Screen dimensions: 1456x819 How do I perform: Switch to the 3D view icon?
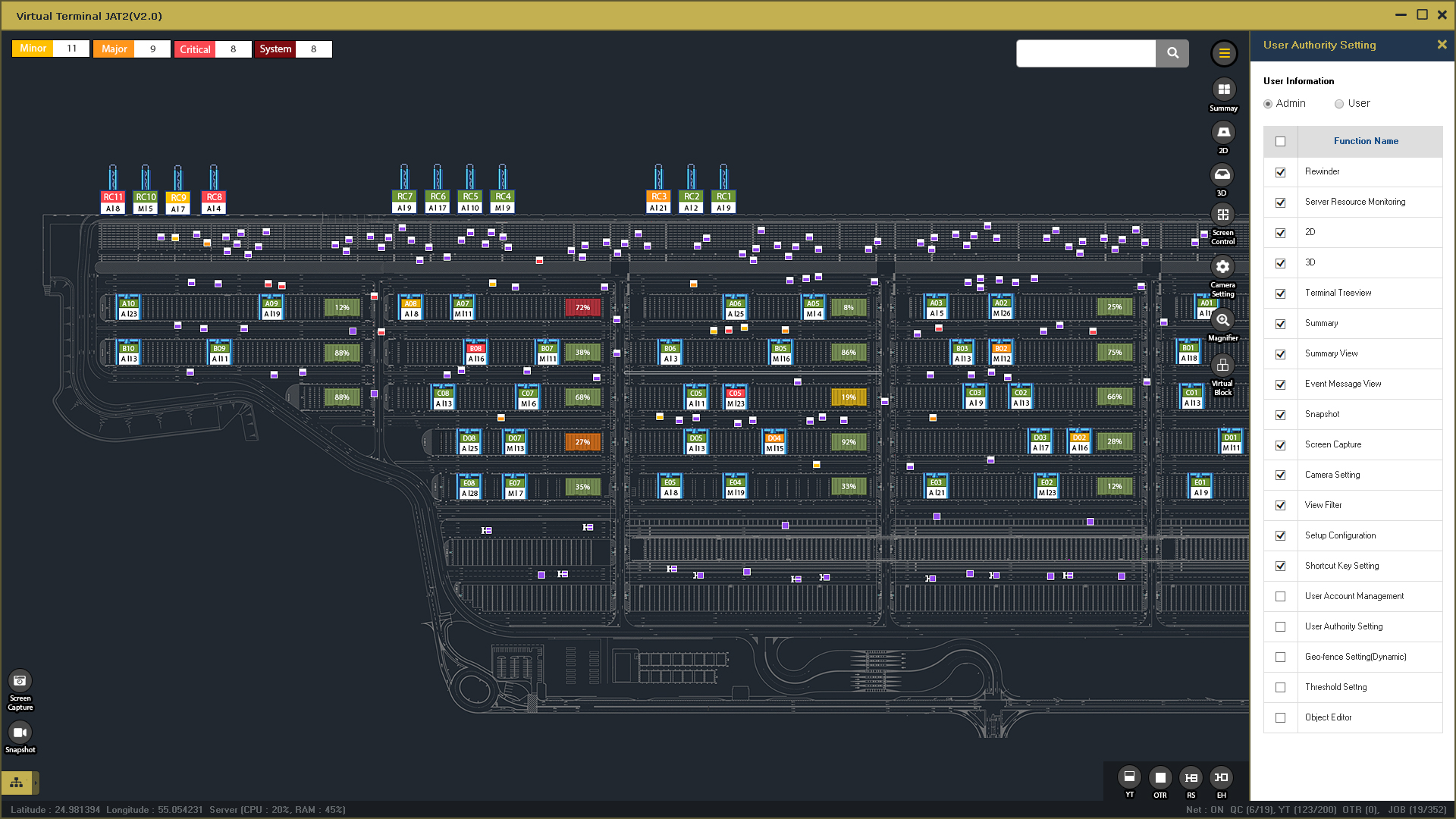click(x=1222, y=175)
